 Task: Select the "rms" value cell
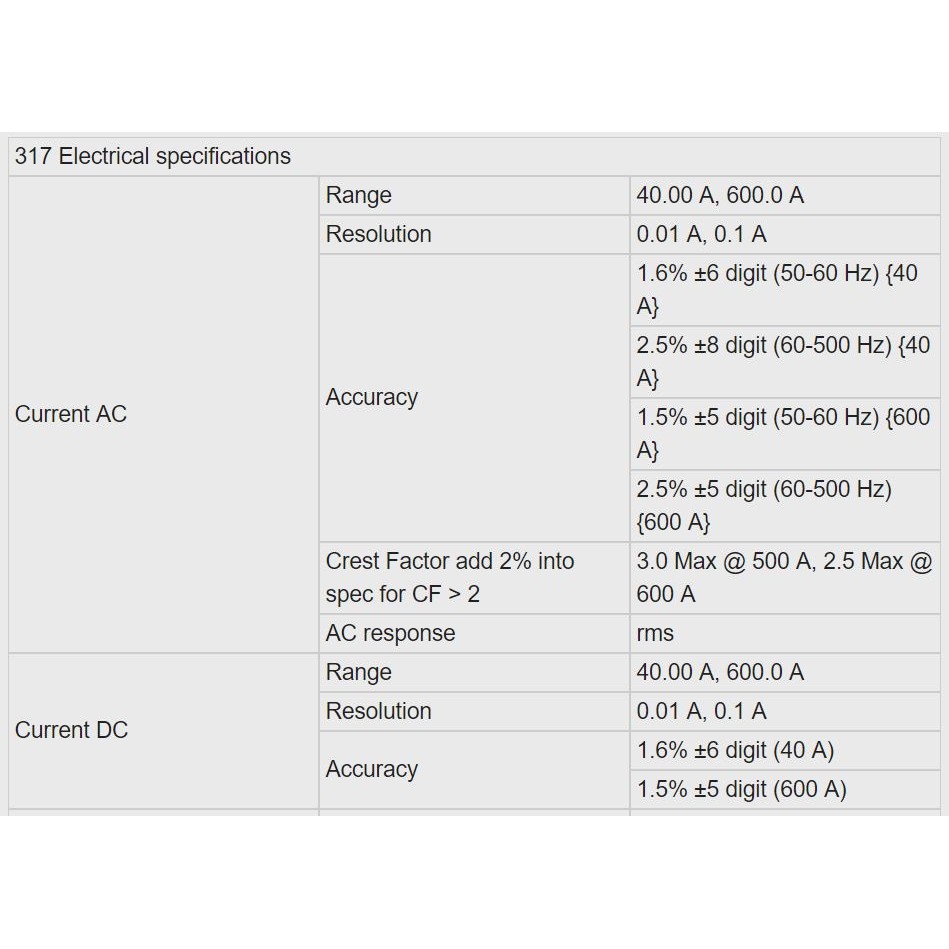click(x=656, y=634)
